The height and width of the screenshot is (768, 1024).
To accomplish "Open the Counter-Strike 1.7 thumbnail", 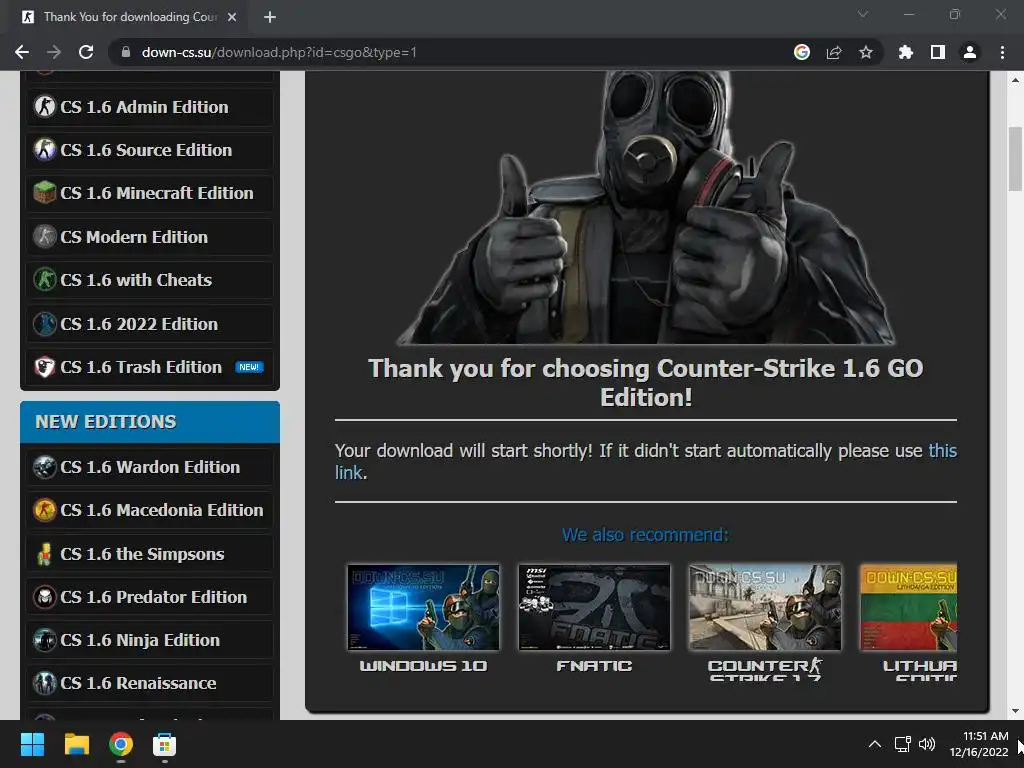I will (x=765, y=607).
